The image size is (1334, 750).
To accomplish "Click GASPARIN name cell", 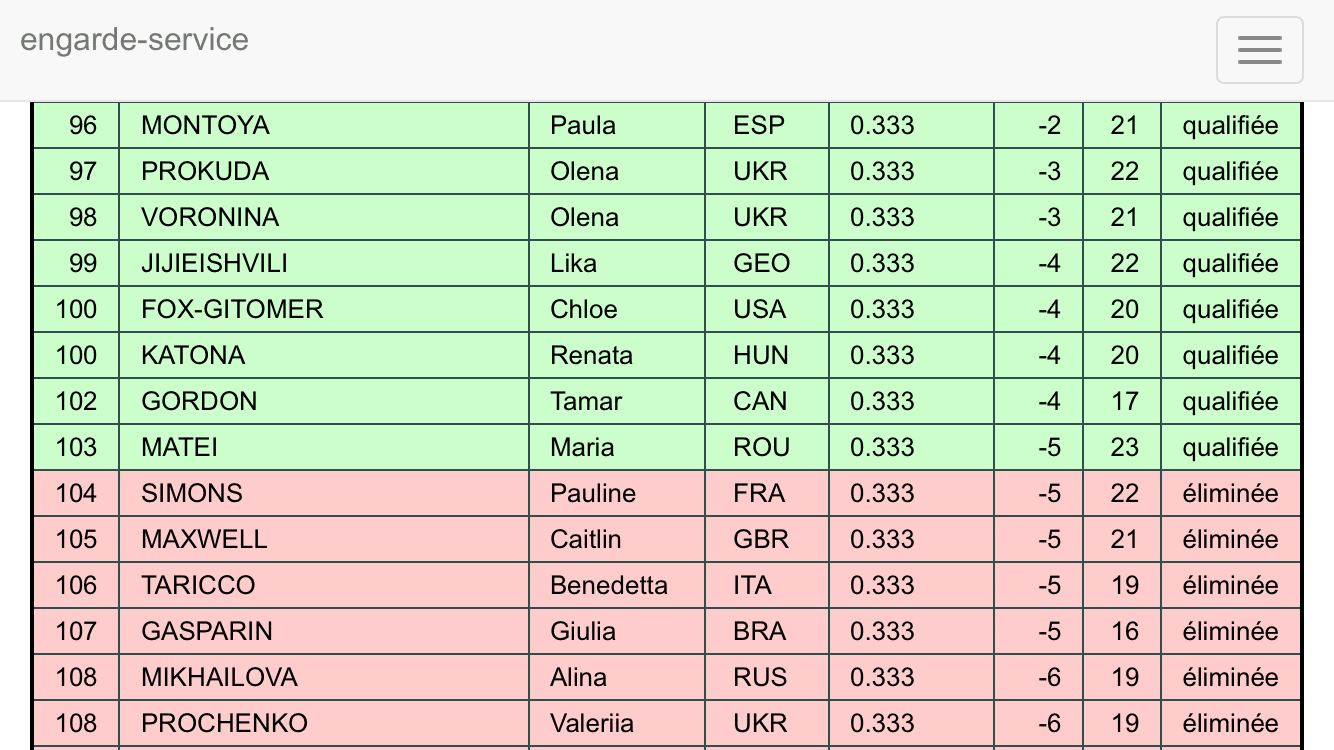I will [x=324, y=631].
